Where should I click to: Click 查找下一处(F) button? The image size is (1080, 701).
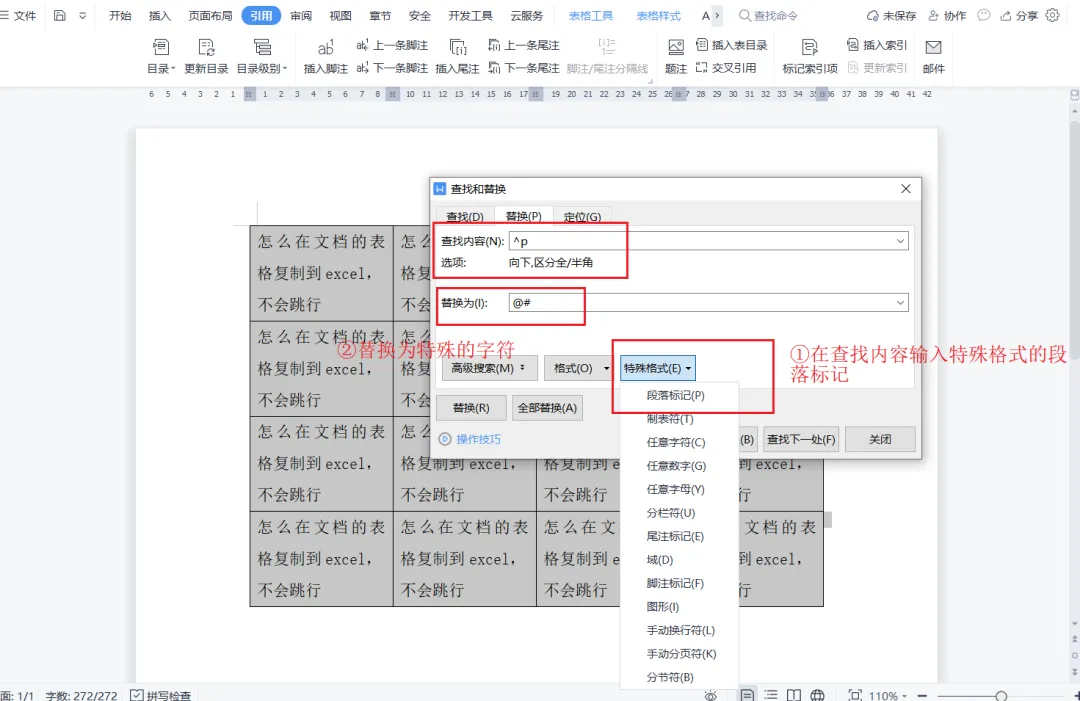(801, 439)
